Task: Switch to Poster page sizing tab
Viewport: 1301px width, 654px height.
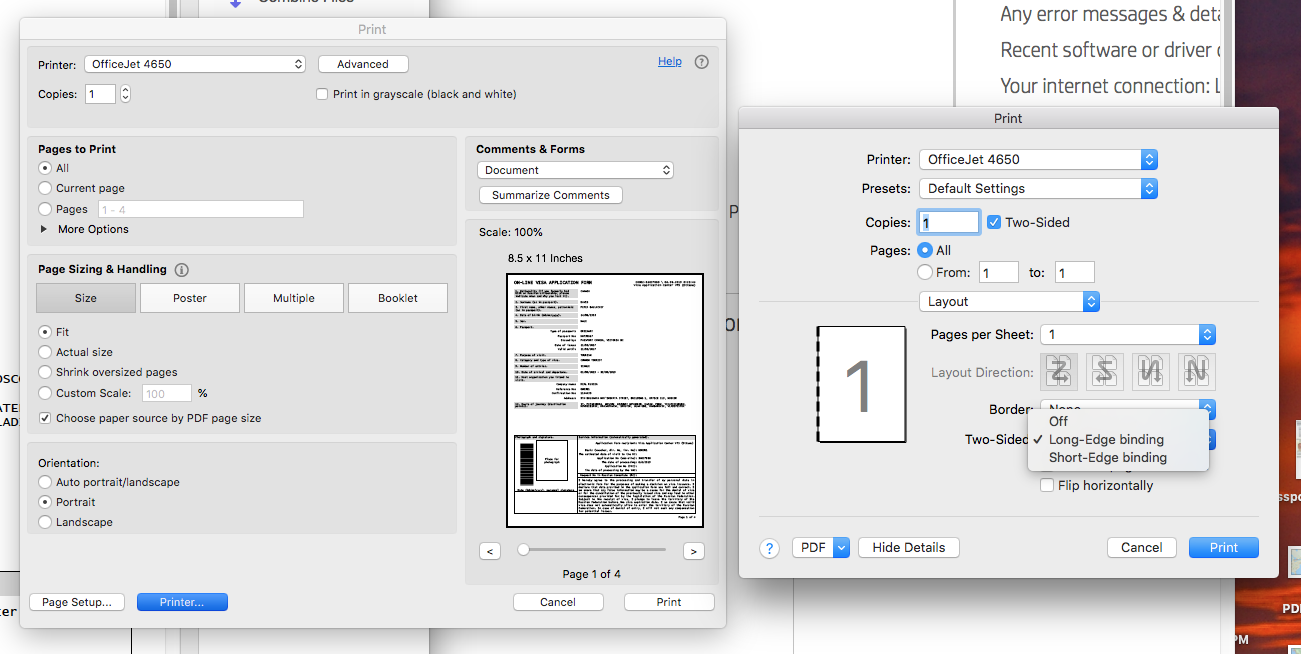Action: [190, 298]
